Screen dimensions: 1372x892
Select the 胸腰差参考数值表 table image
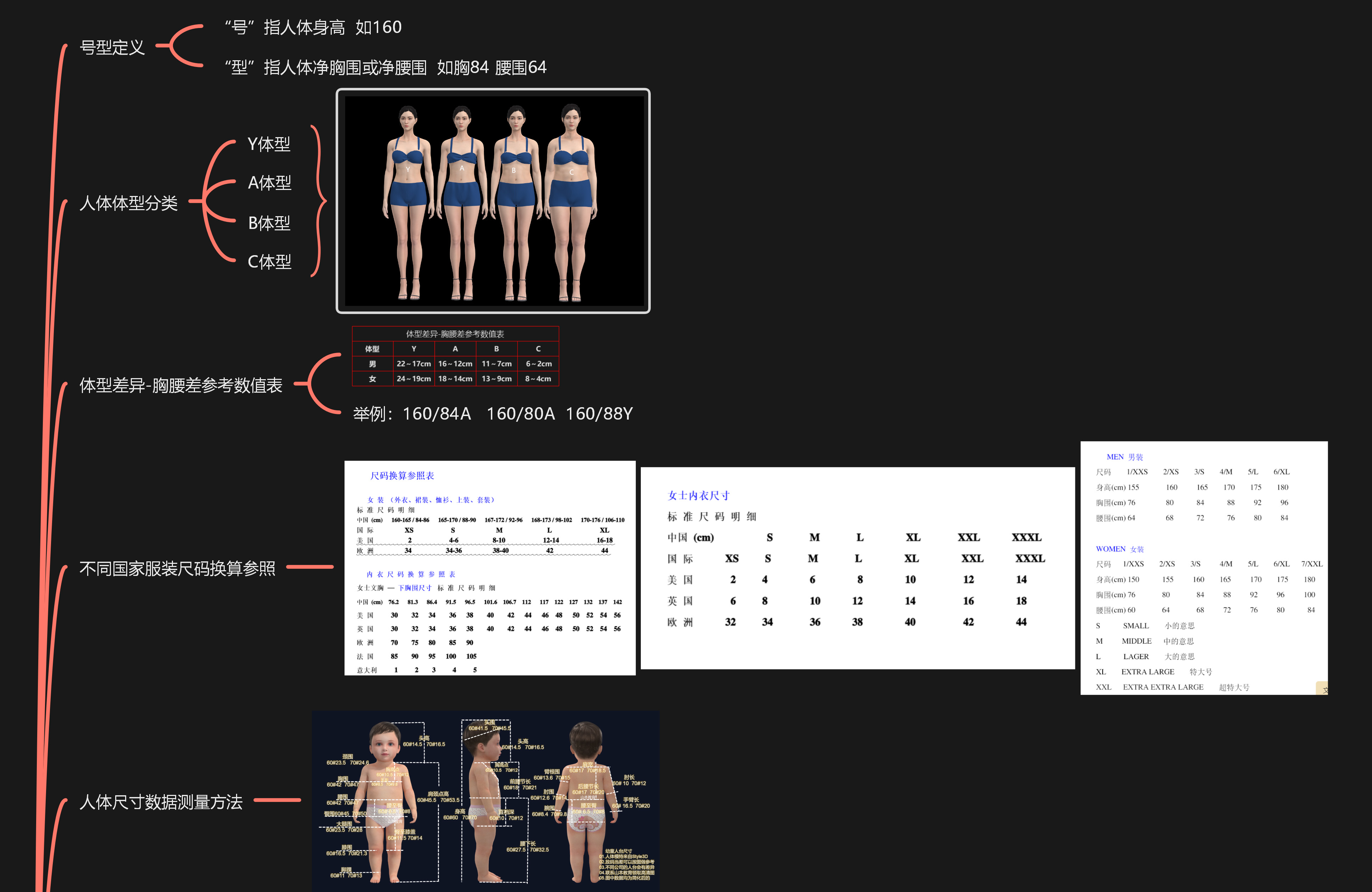click(455, 356)
